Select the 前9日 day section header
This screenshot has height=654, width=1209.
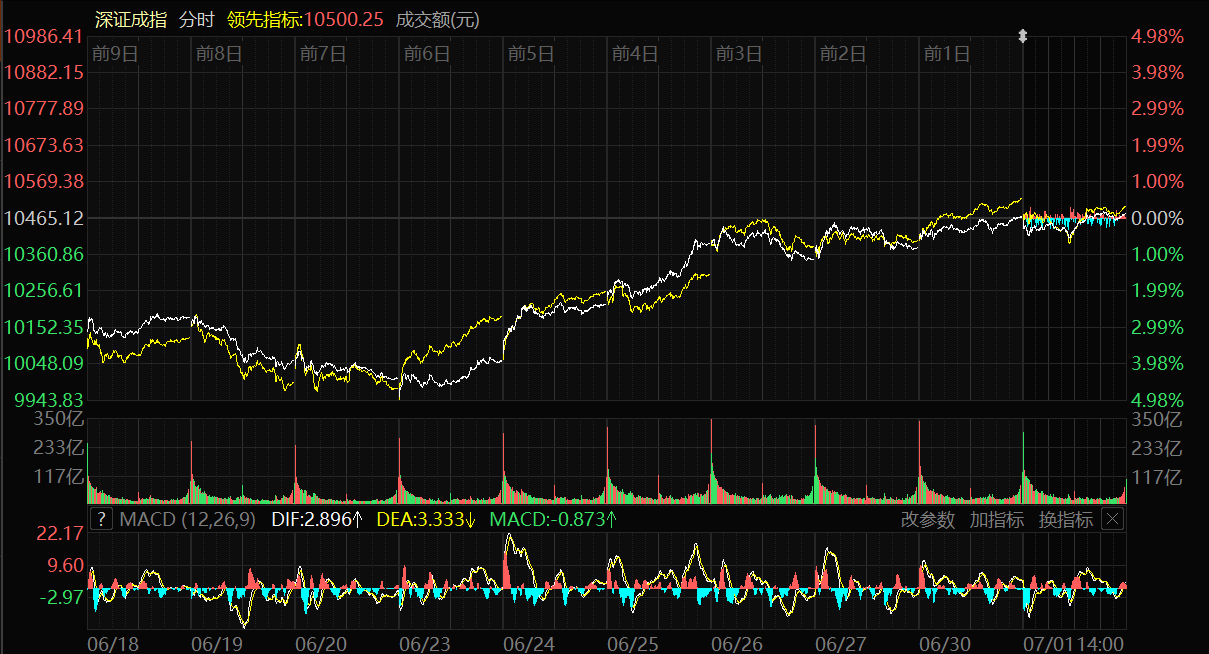113,54
